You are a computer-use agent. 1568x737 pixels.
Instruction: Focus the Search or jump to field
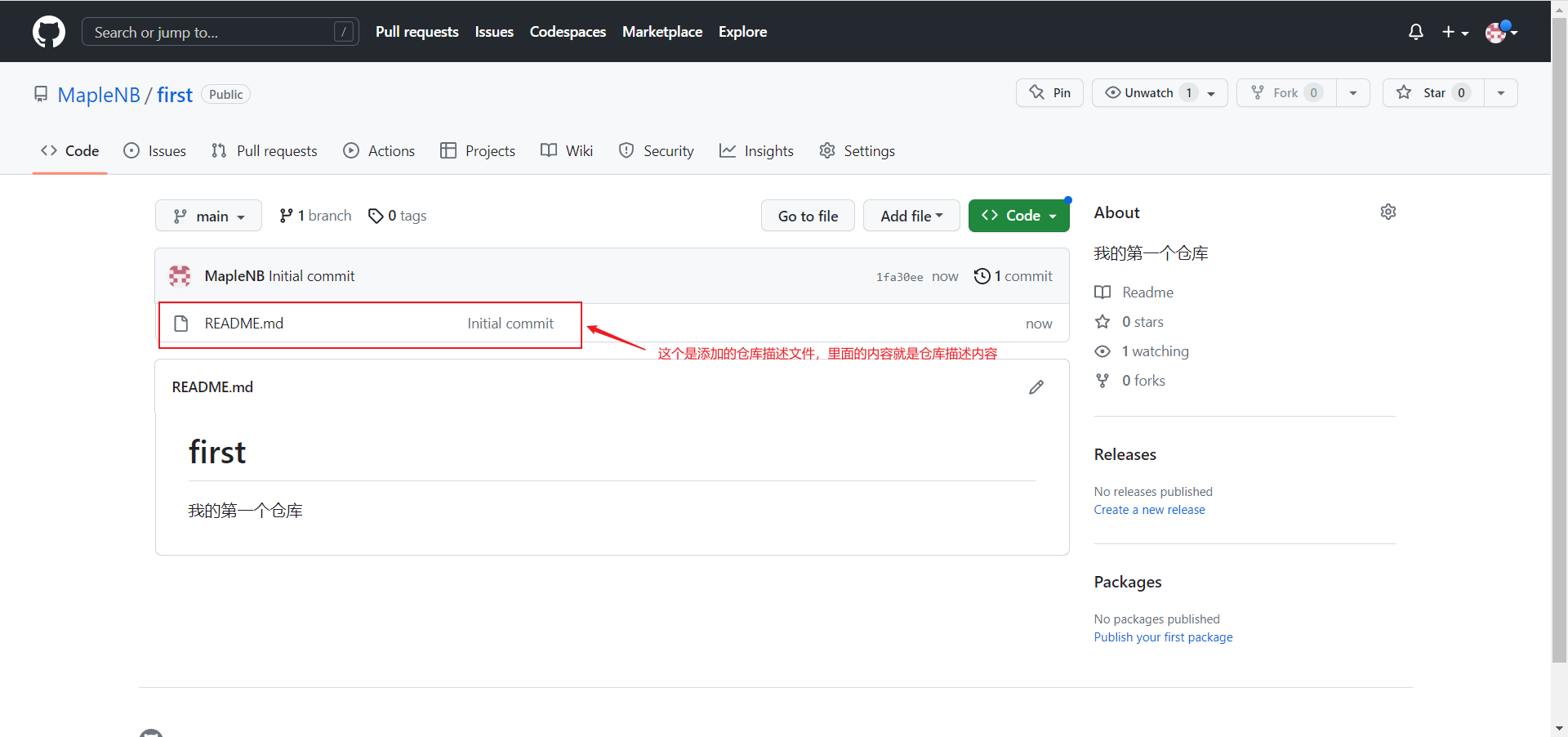pyautogui.click(x=220, y=32)
